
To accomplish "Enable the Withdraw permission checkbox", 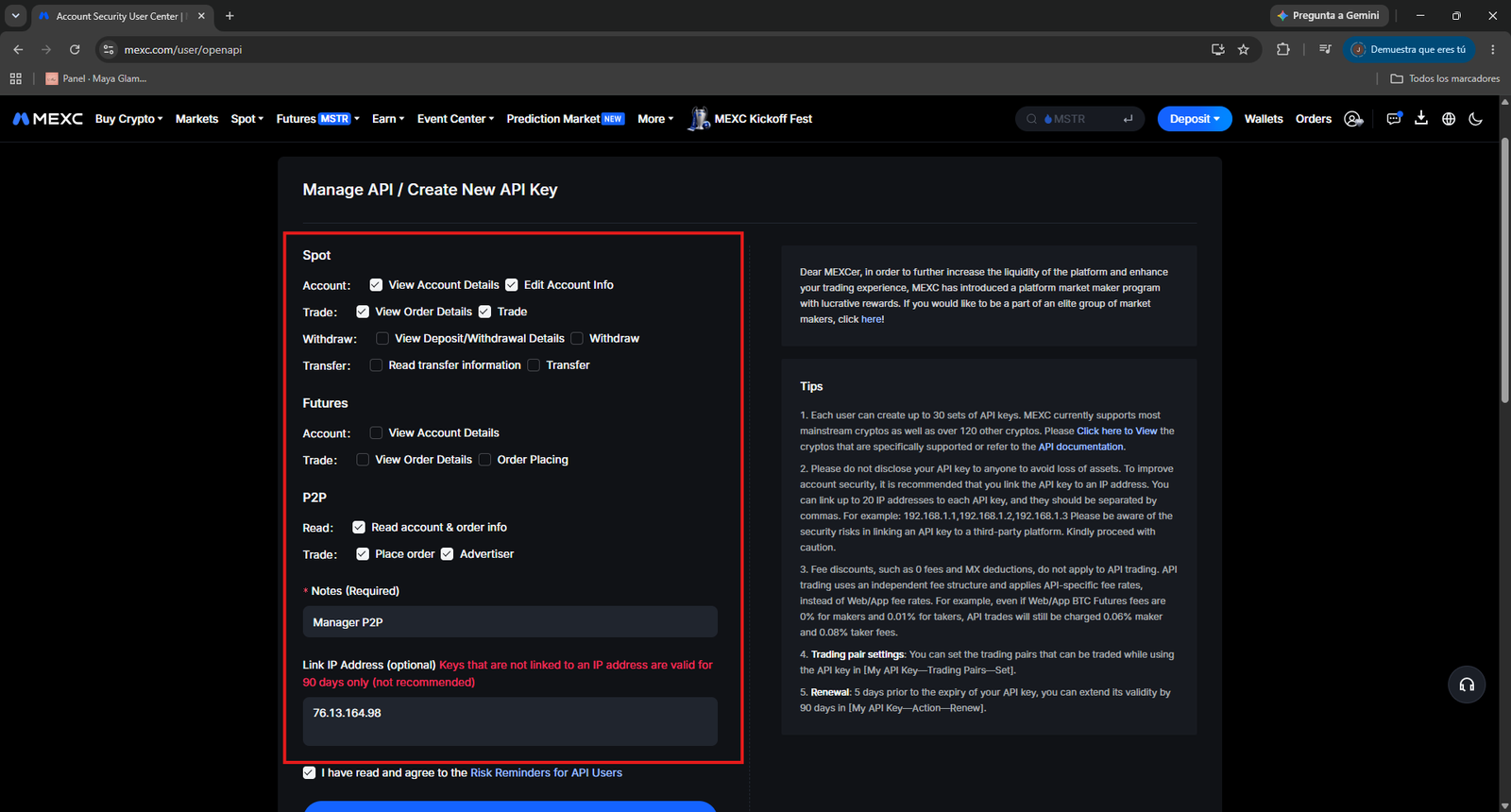I will (577, 338).
